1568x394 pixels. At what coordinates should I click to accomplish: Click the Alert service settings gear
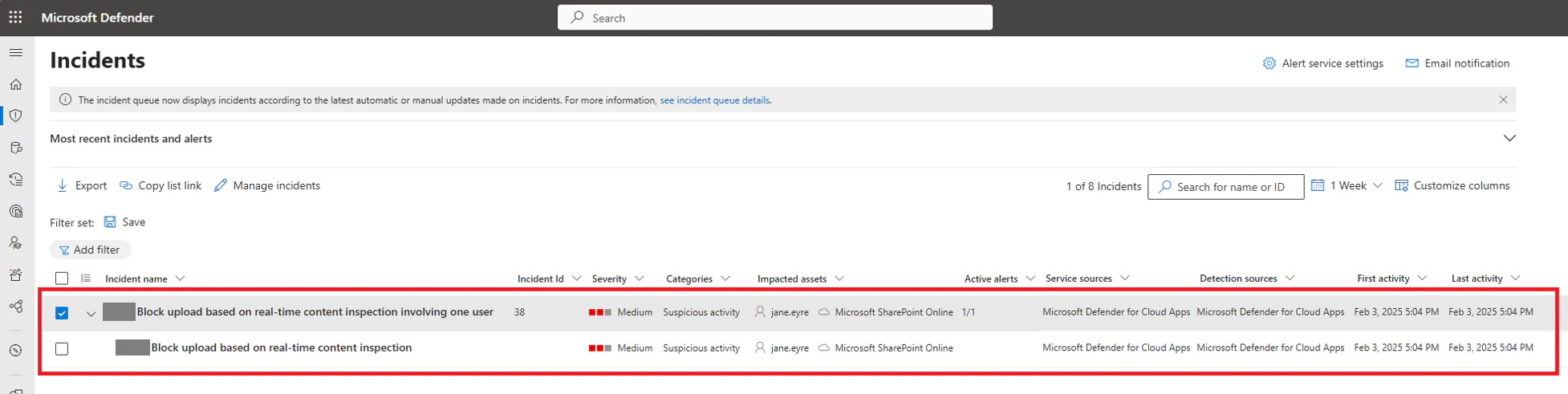point(1269,63)
